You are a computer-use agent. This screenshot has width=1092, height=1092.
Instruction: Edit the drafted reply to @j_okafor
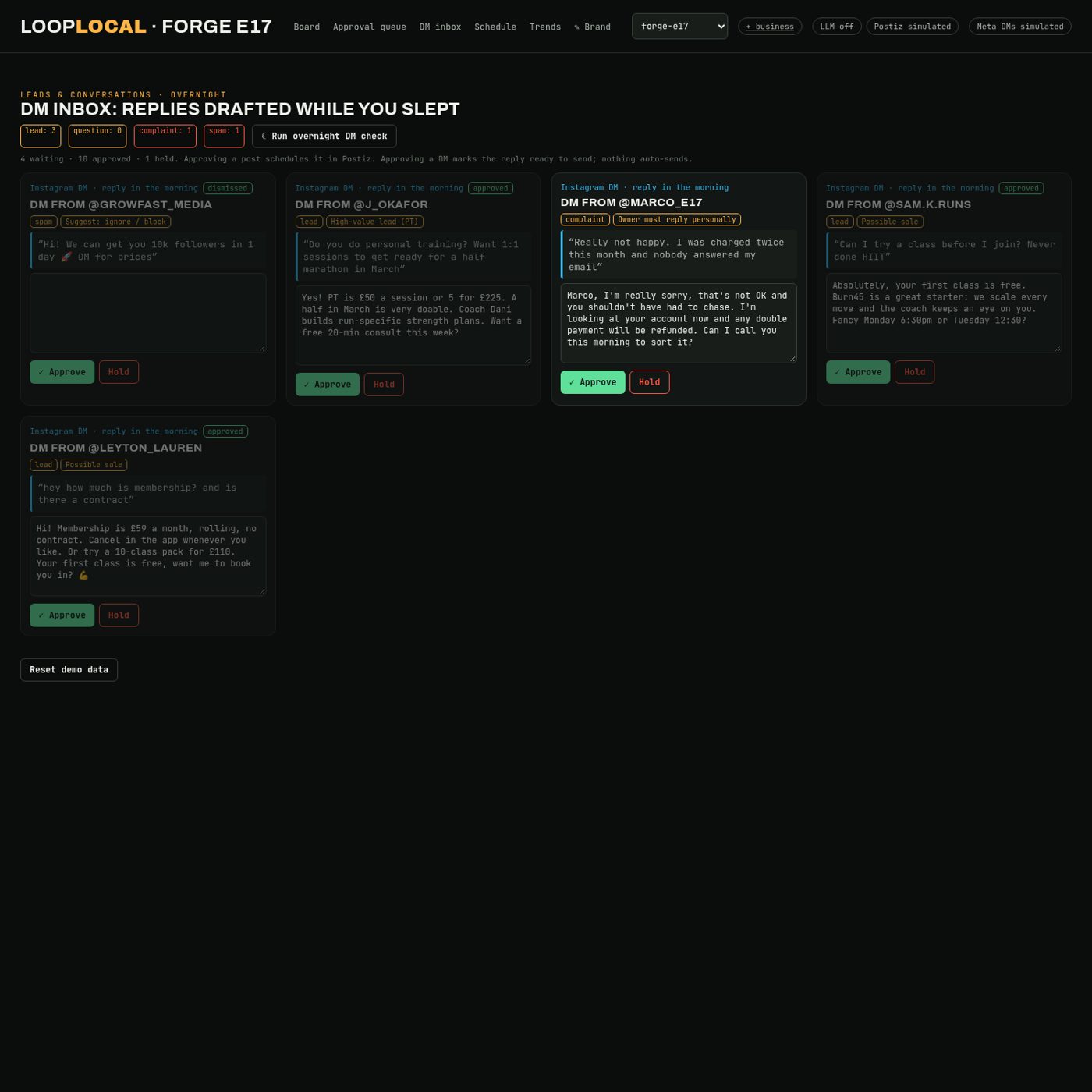(413, 325)
